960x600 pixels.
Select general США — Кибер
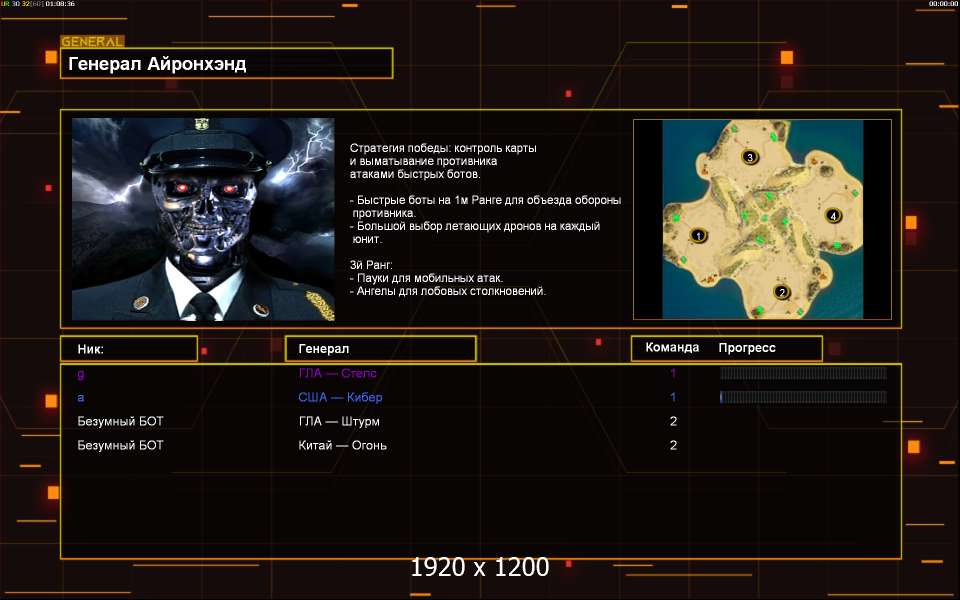point(340,397)
